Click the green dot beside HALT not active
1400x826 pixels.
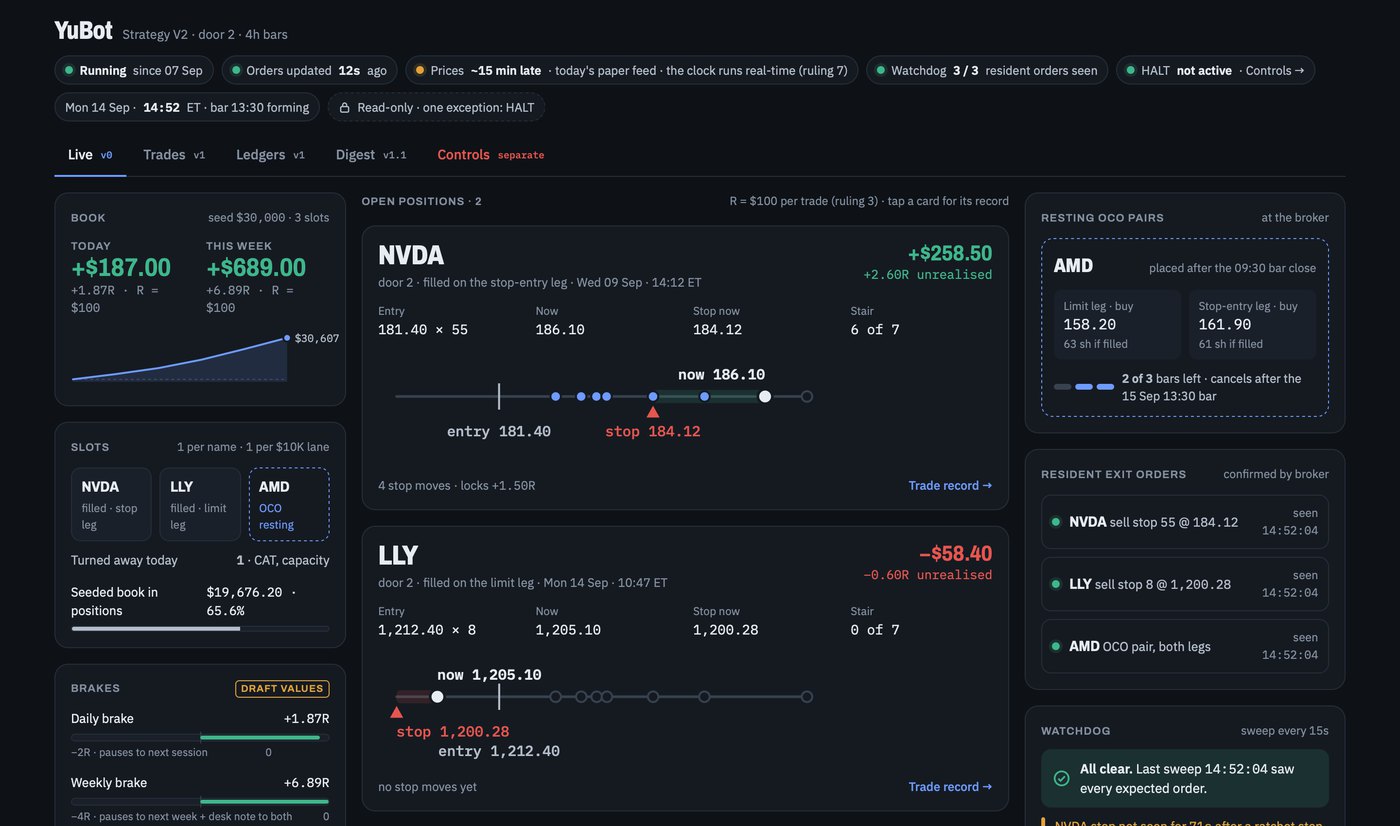pyautogui.click(x=1131, y=70)
